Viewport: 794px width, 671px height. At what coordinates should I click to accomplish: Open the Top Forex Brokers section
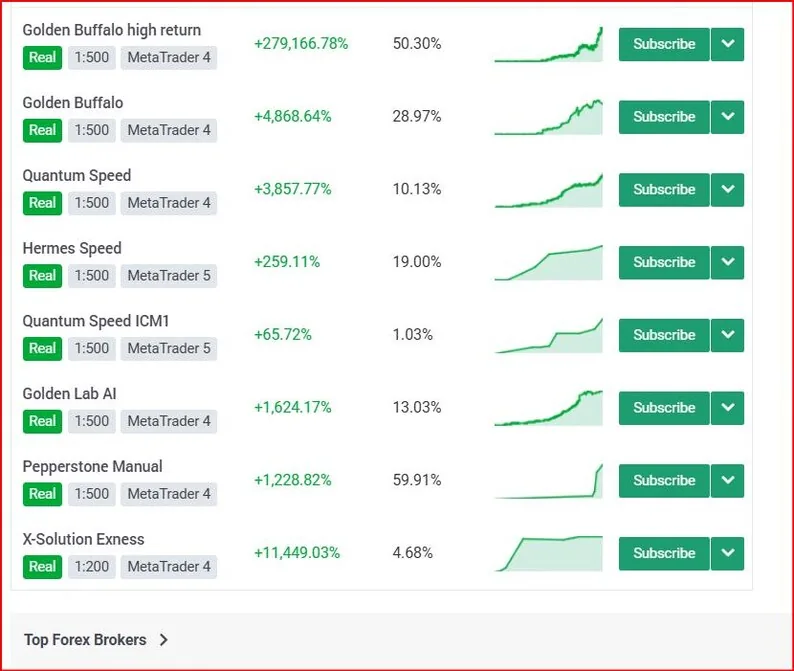pos(85,640)
